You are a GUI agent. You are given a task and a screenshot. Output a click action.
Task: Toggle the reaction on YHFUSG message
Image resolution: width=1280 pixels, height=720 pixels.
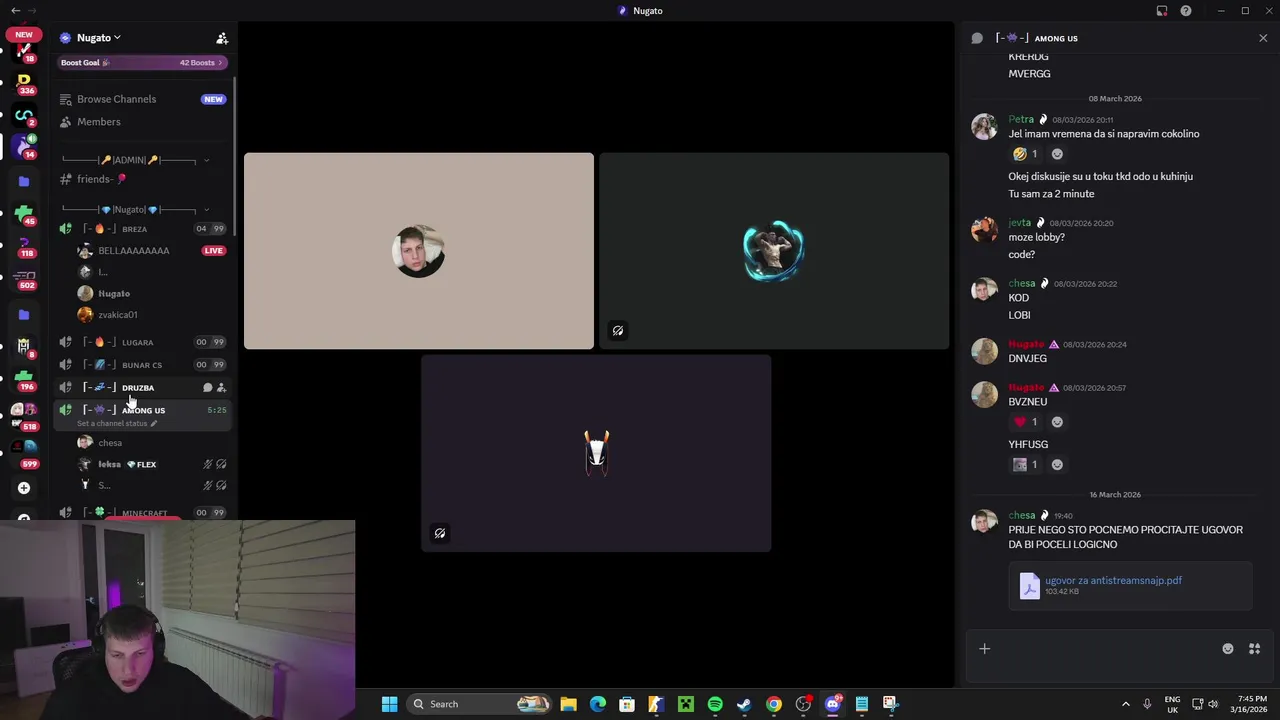1025,465
